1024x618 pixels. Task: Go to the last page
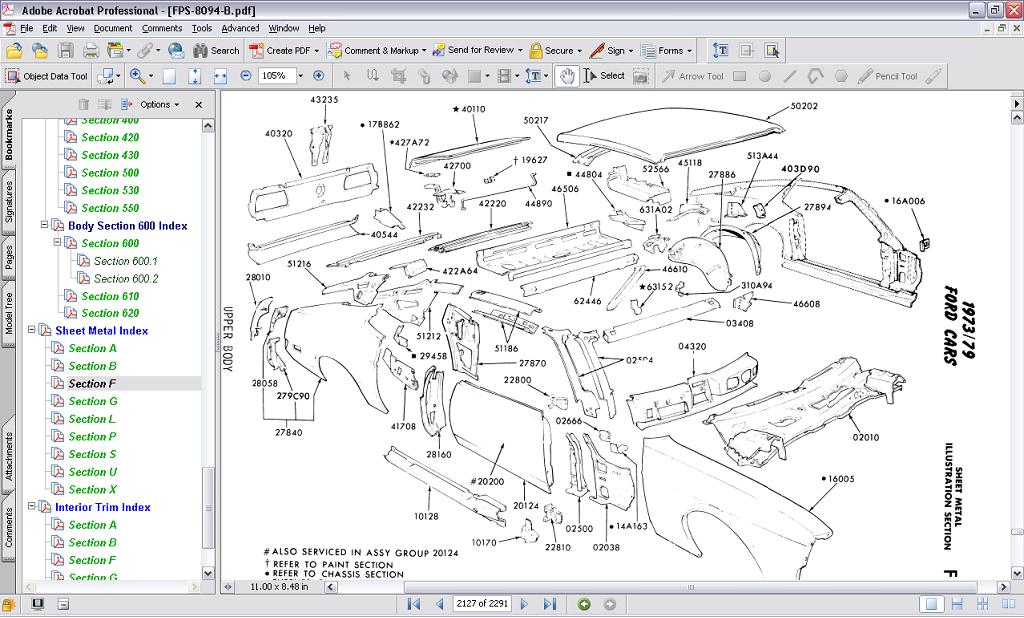(550, 604)
